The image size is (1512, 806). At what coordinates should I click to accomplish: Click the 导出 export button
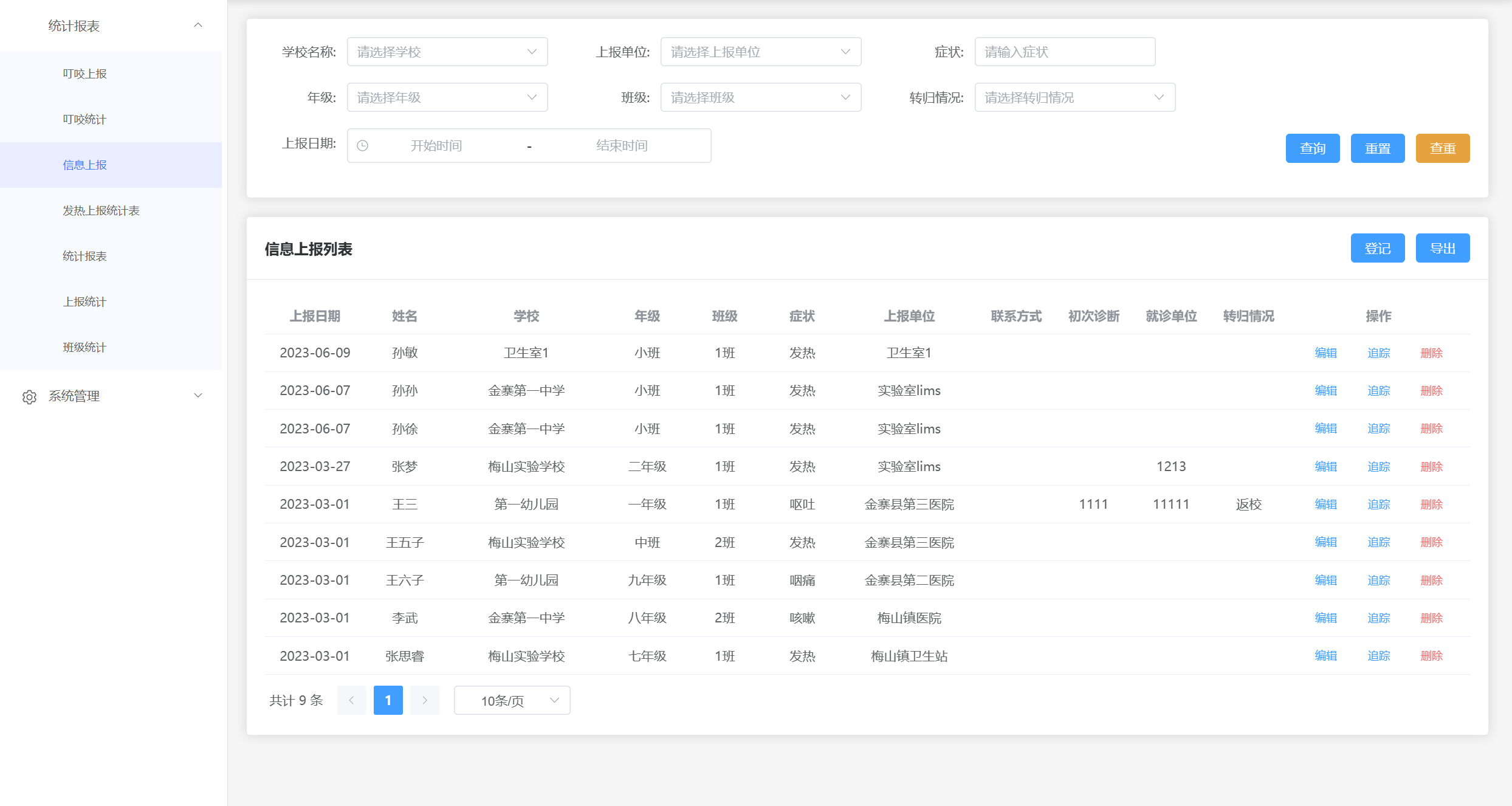click(x=1443, y=248)
